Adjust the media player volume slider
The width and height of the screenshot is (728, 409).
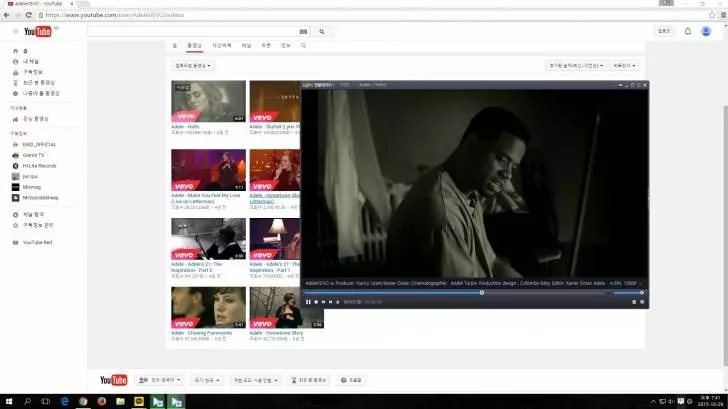pos(628,292)
